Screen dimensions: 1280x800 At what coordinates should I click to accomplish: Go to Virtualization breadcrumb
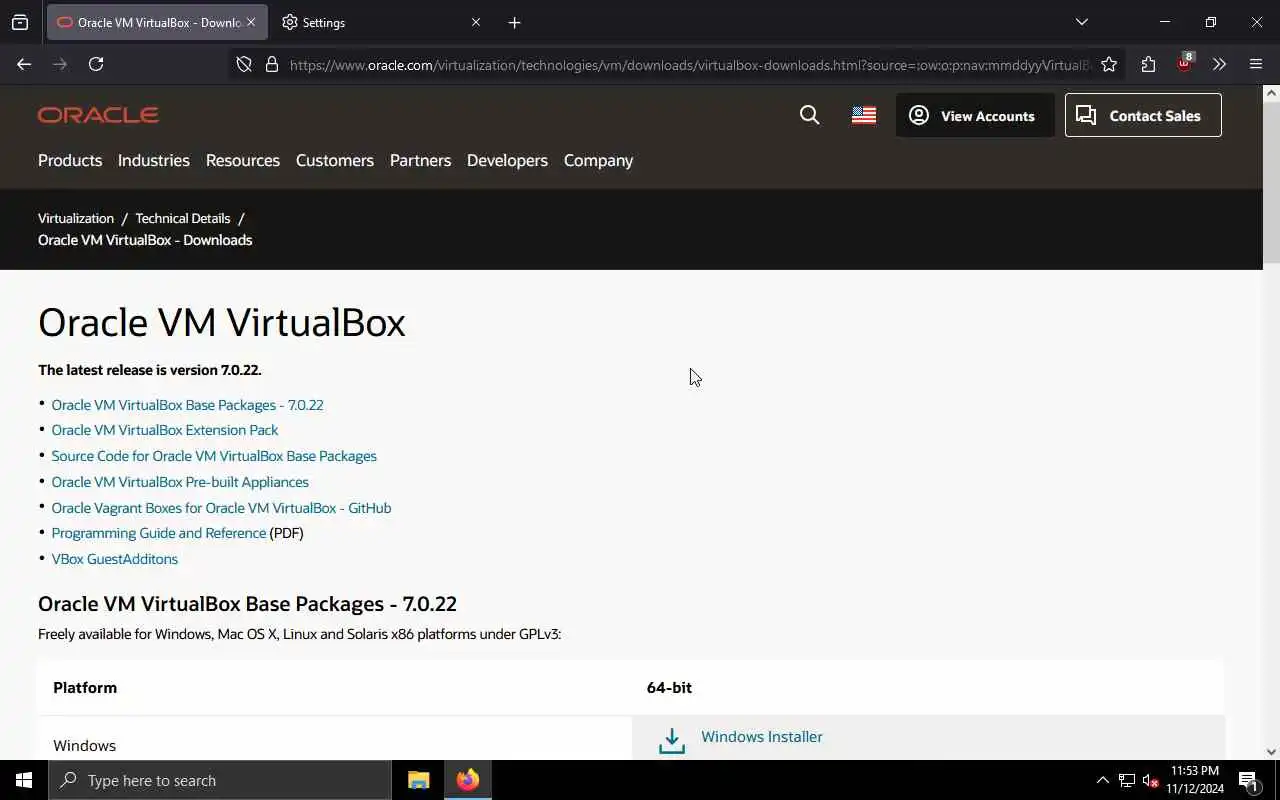coord(76,218)
